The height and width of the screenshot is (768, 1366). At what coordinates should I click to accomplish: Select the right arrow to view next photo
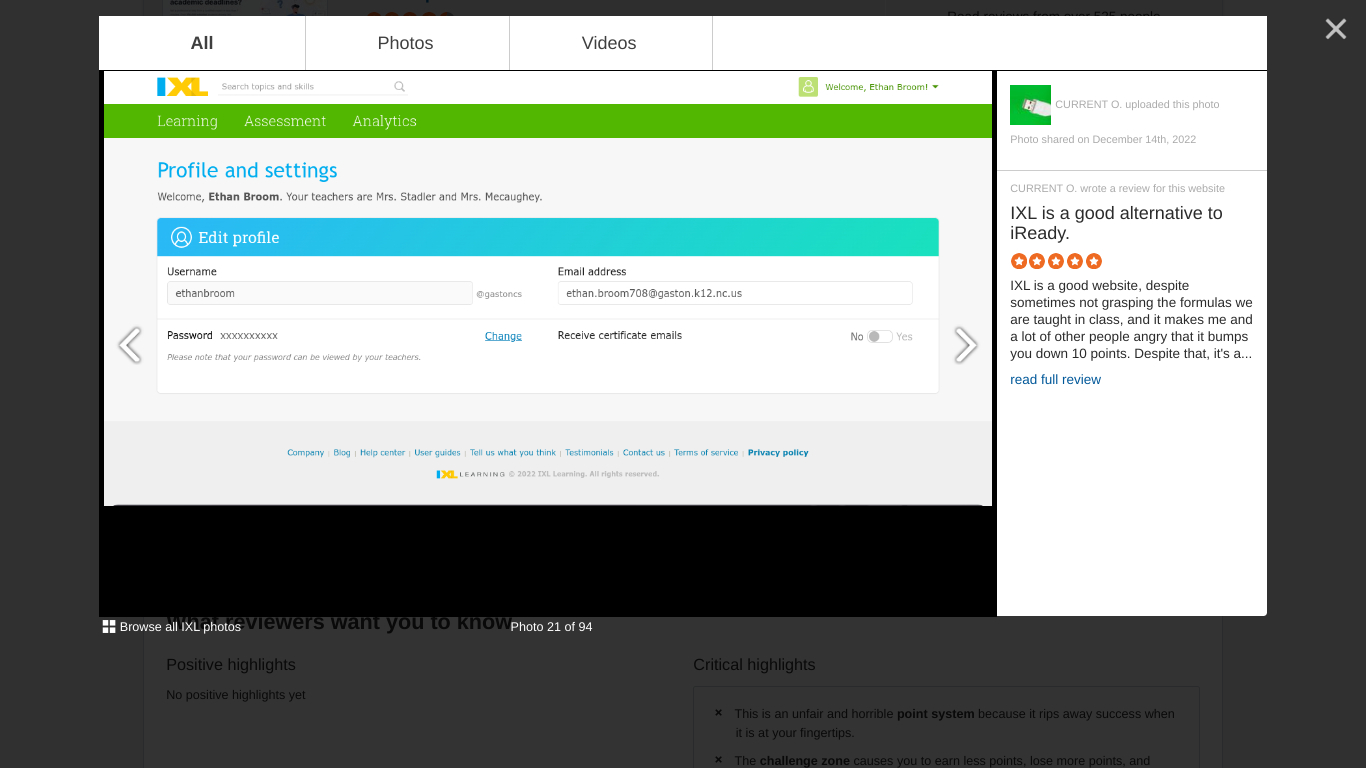pos(965,345)
